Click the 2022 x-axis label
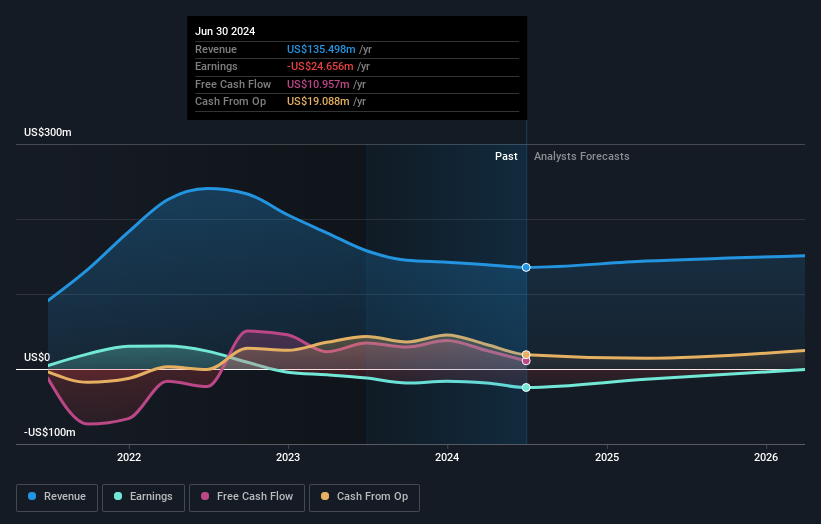This screenshot has height=524, width=821. (x=129, y=457)
